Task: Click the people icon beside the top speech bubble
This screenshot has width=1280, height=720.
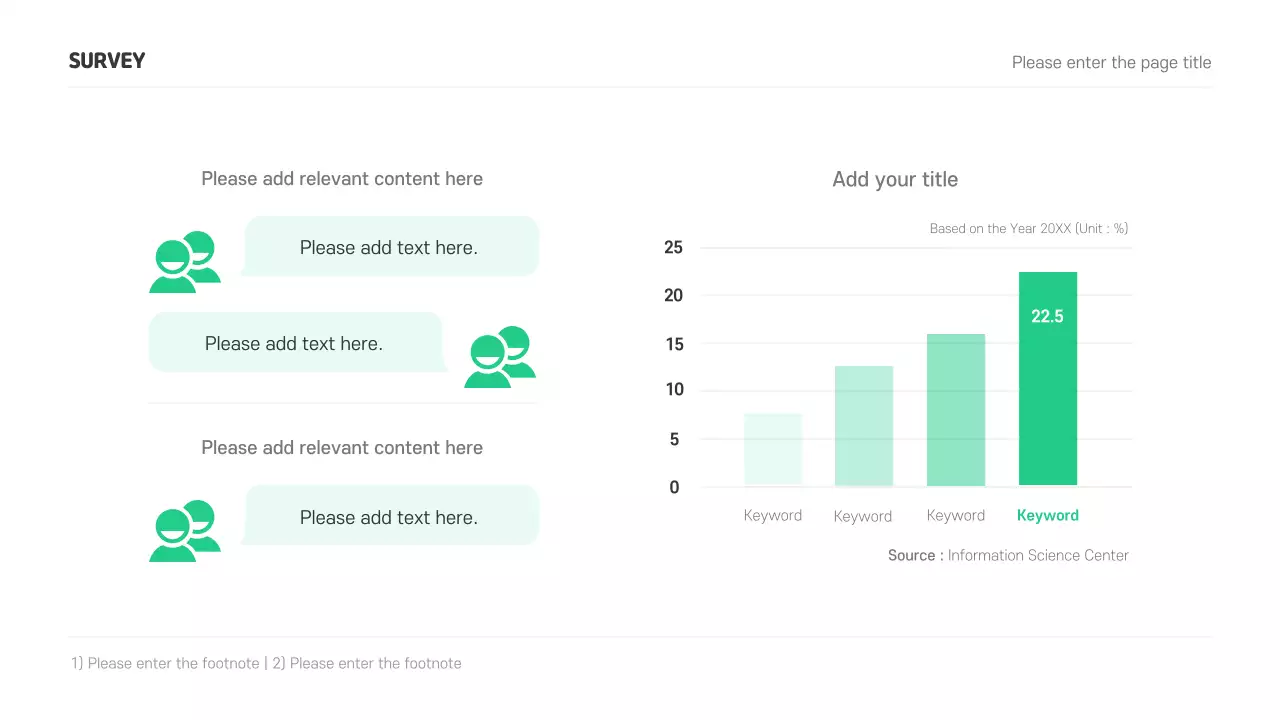Action: (185, 262)
